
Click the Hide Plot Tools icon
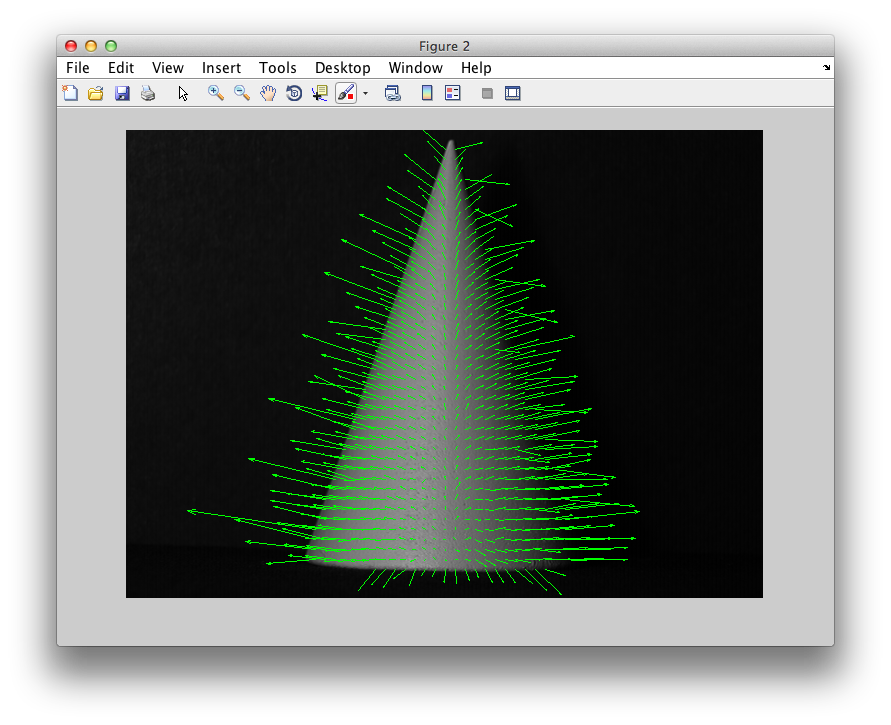pos(486,92)
